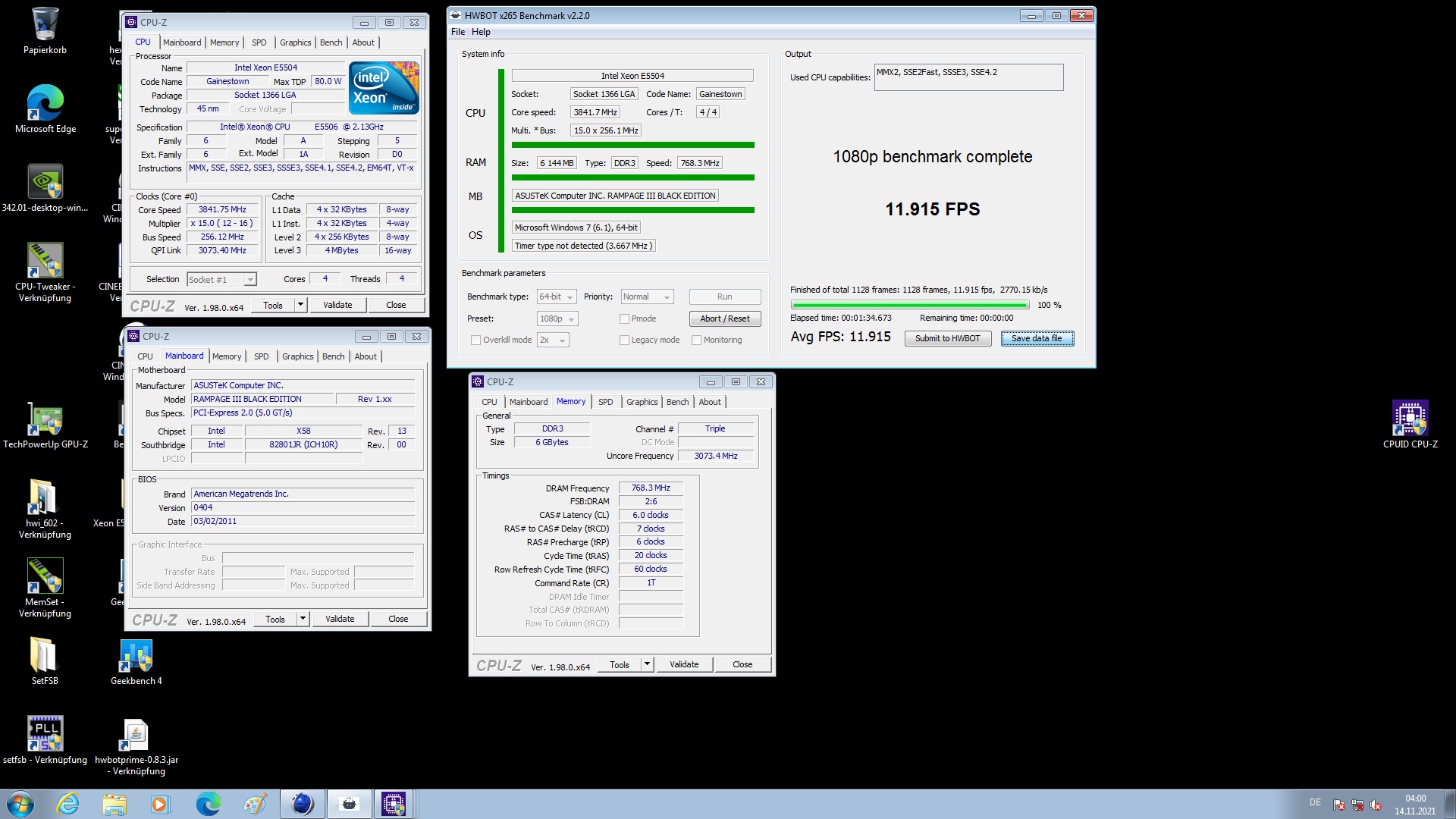Viewport: 1456px width, 819px height.
Task: Click the network tray icon
Action: point(1357,805)
